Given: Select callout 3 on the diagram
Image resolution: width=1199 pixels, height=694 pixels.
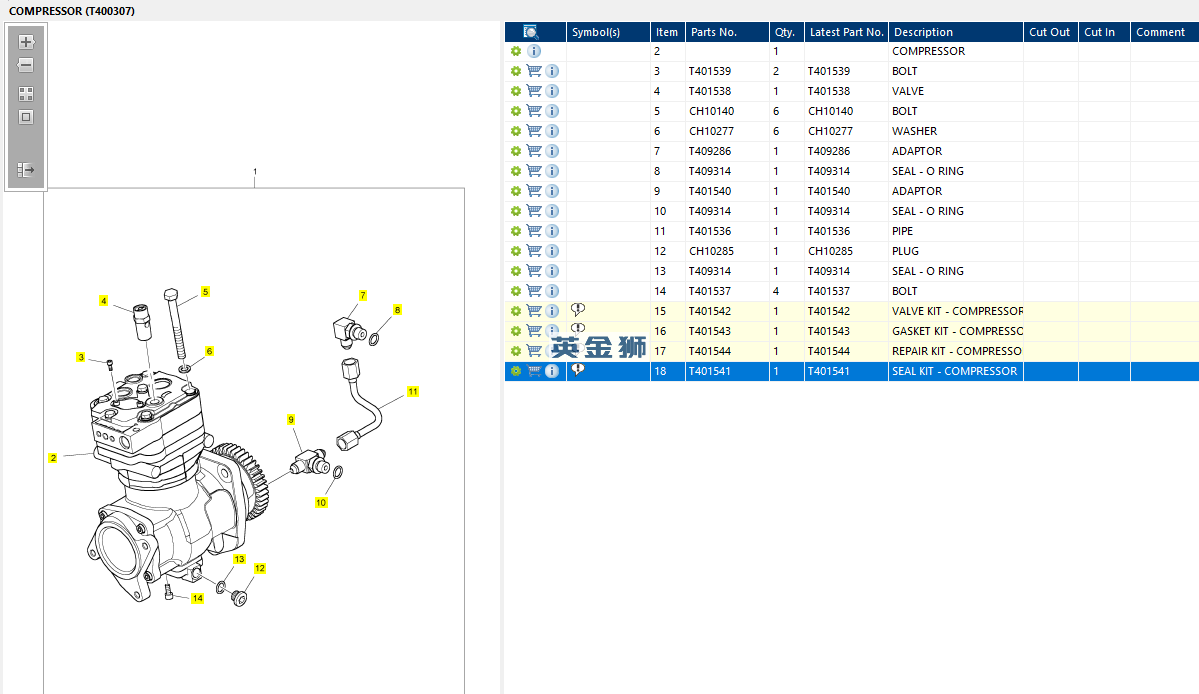Looking at the screenshot, I should pyautogui.click(x=80, y=358).
